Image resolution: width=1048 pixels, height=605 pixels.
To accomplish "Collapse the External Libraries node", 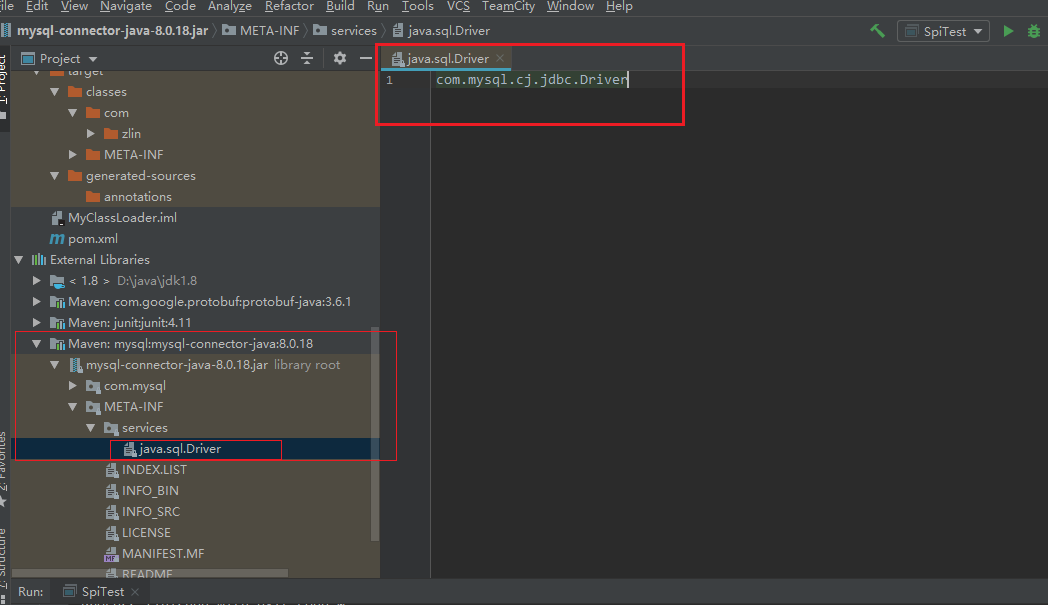I will (x=19, y=259).
